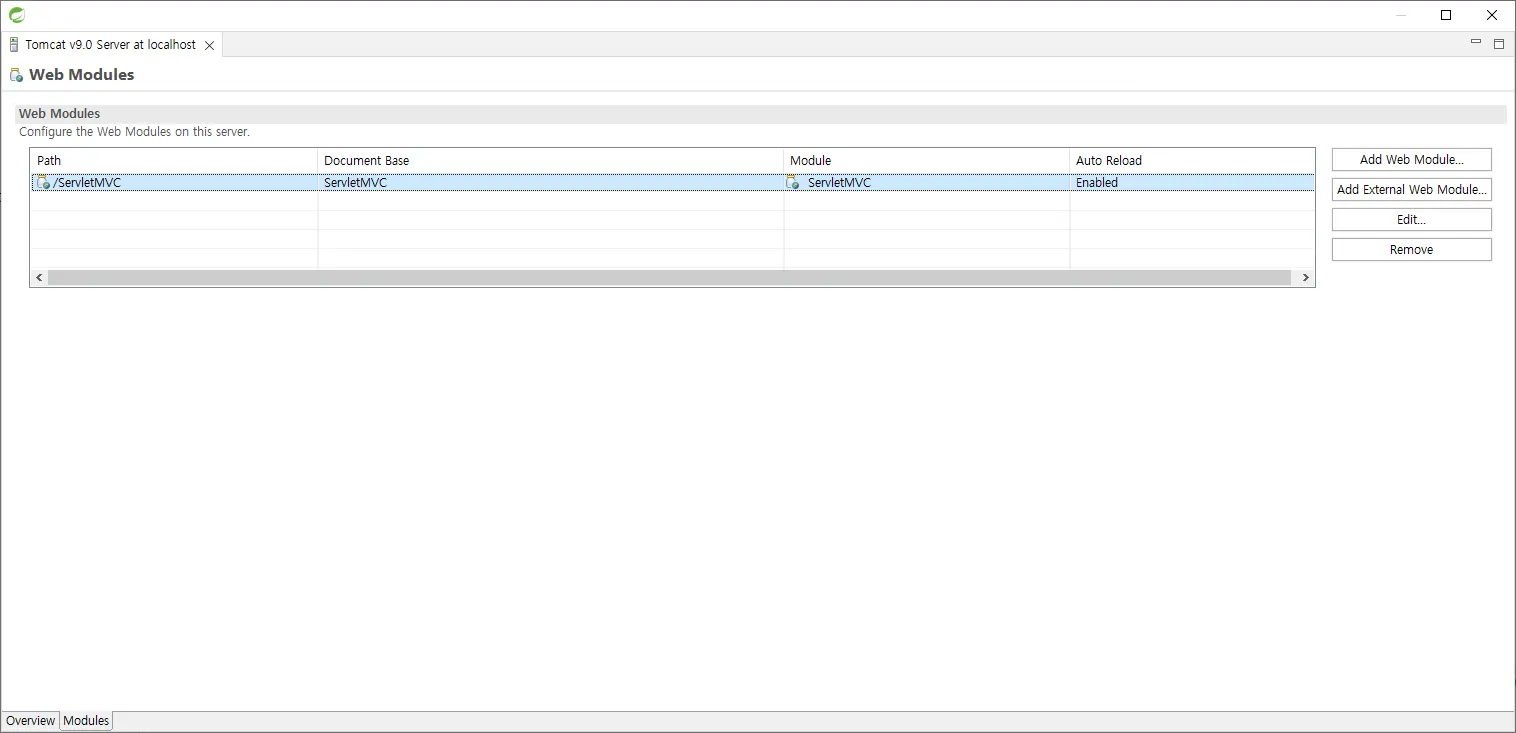Click ServletMVC in Document Base column
The image size is (1516, 733).
click(x=355, y=183)
